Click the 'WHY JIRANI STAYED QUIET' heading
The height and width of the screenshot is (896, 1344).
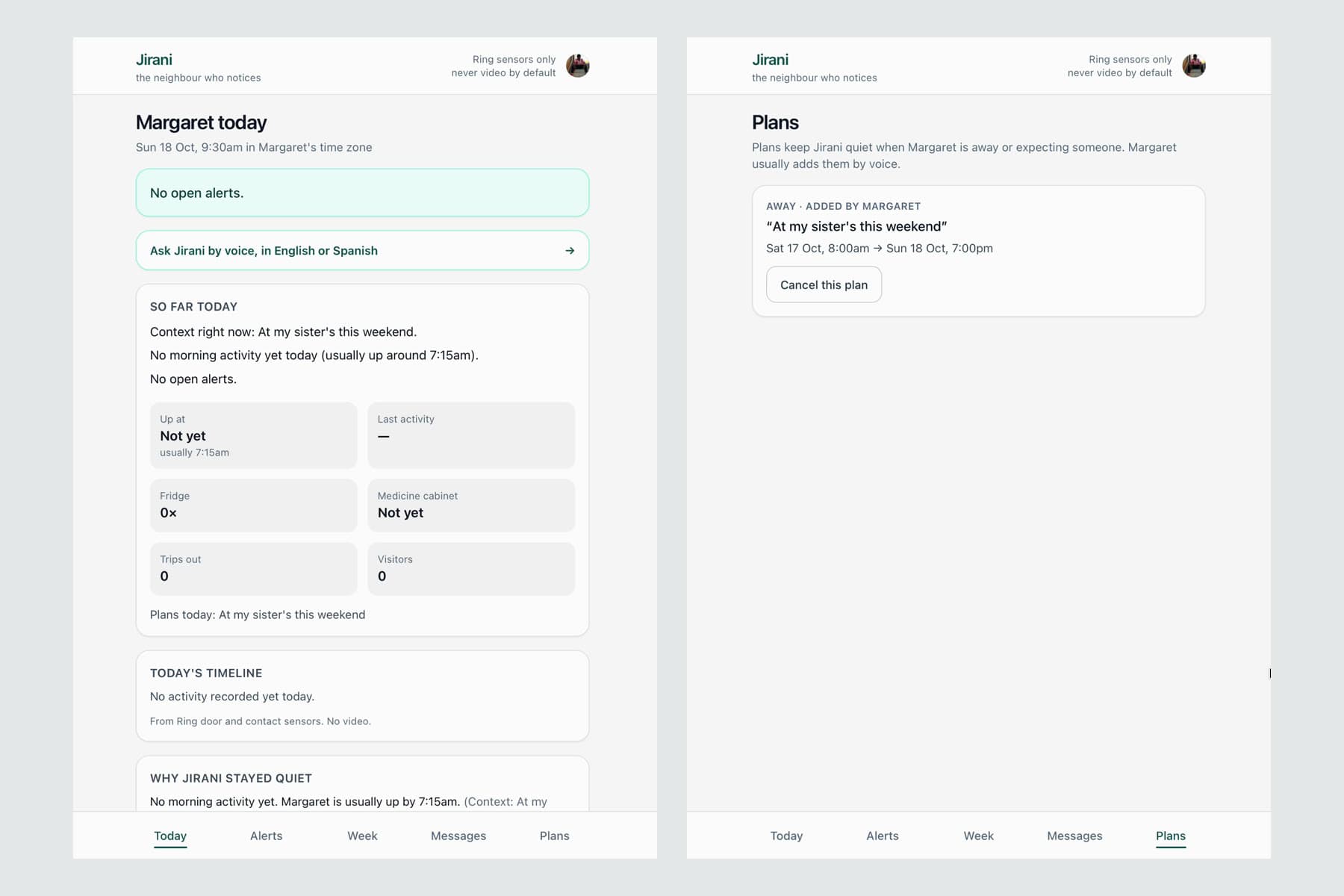pos(231,778)
